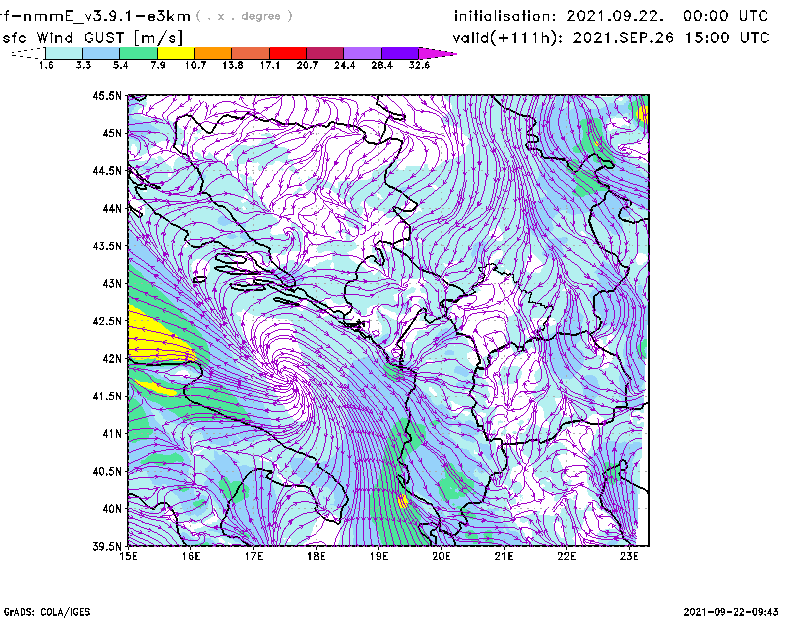Screen dimensions: 800x618
Task: Click the 43N latitude label
Action: click(x=112, y=283)
